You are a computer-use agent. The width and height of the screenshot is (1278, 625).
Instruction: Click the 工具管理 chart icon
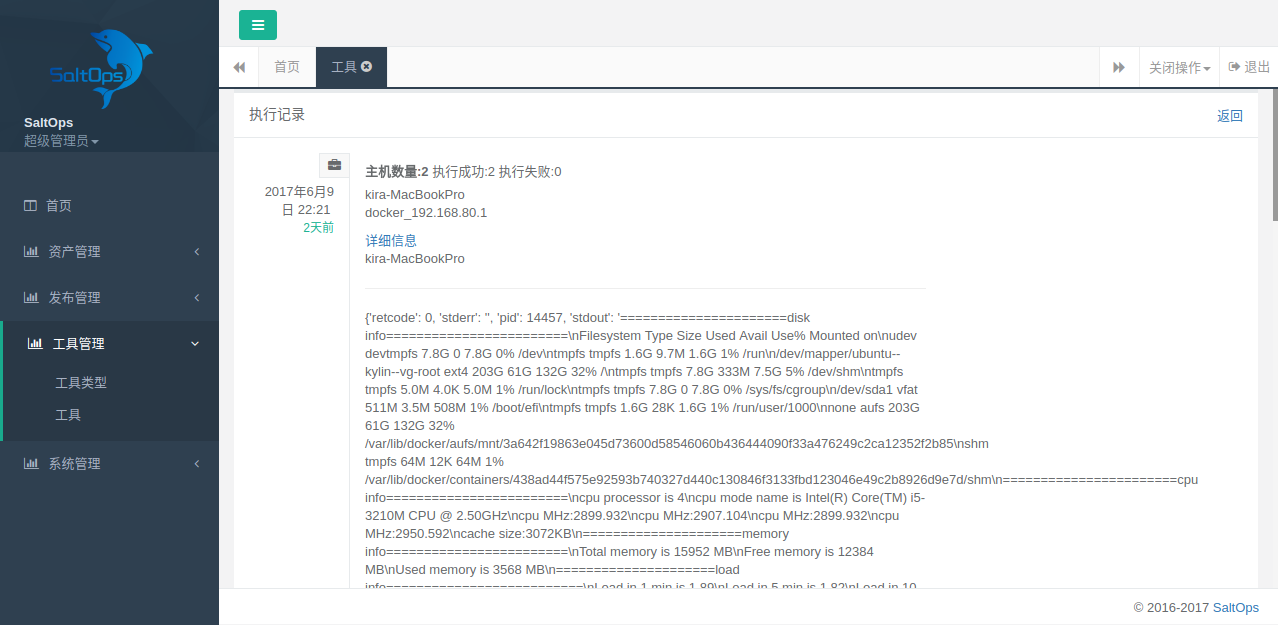point(35,343)
